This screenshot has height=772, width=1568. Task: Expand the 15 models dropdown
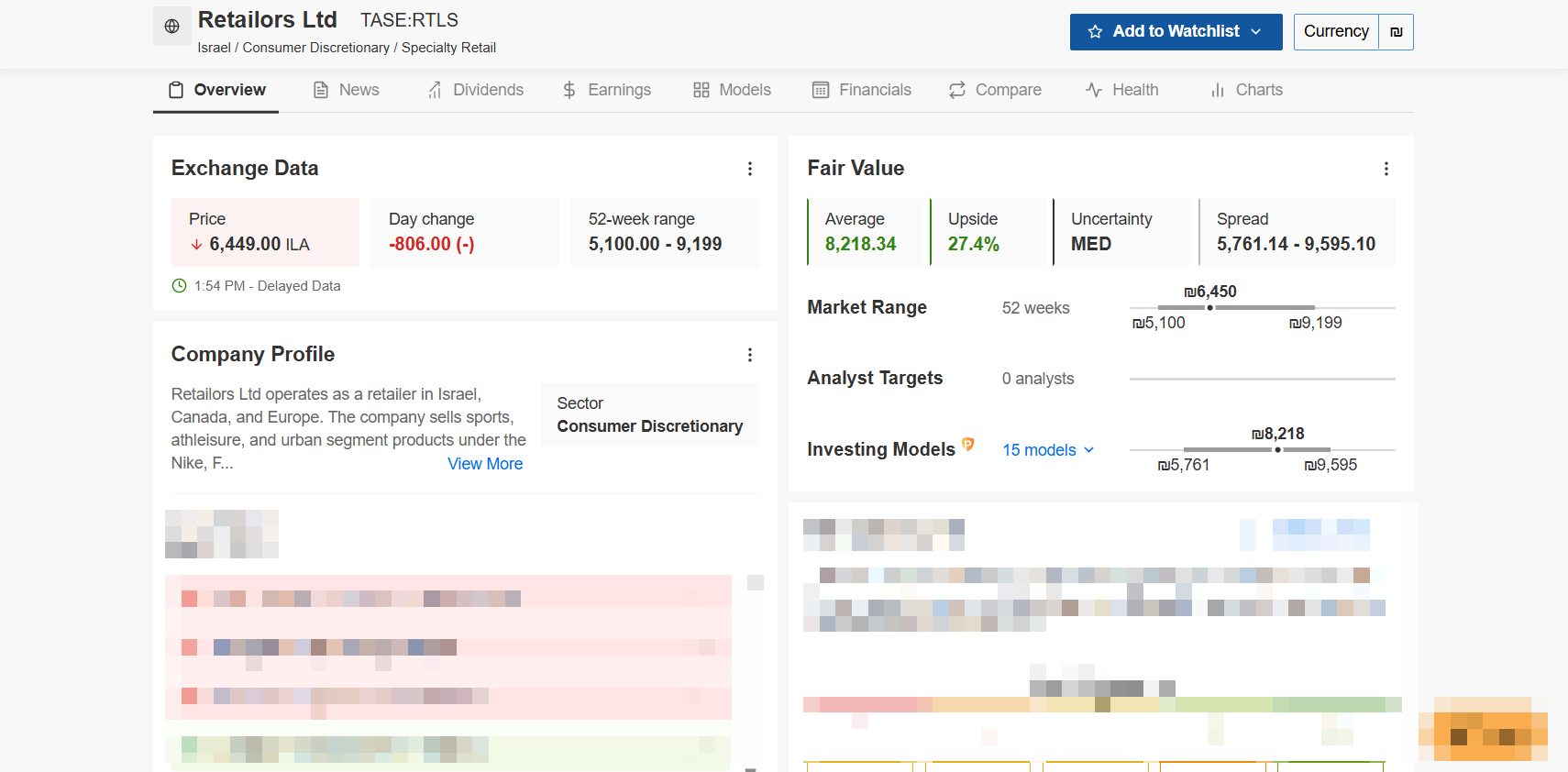tap(1048, 450)
